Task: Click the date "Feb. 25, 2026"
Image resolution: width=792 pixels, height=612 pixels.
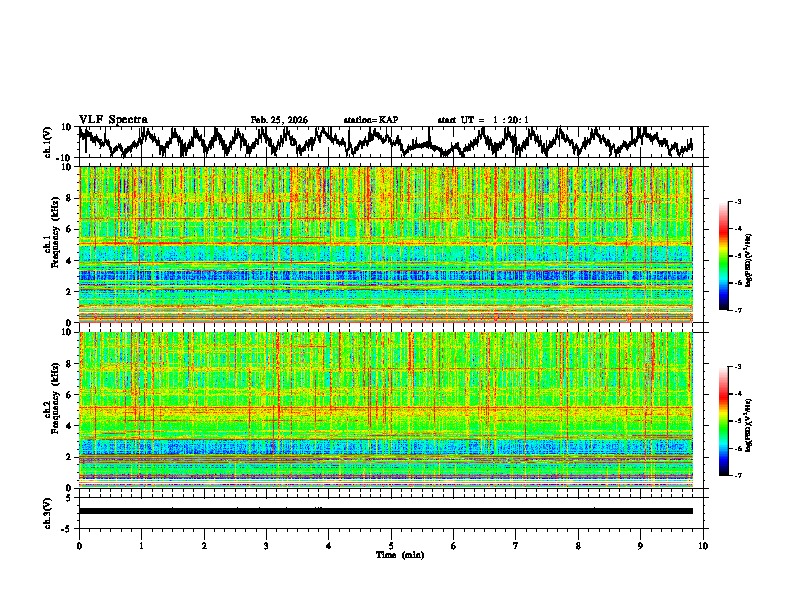Action: pyautogui.click(x=279, y=120)
